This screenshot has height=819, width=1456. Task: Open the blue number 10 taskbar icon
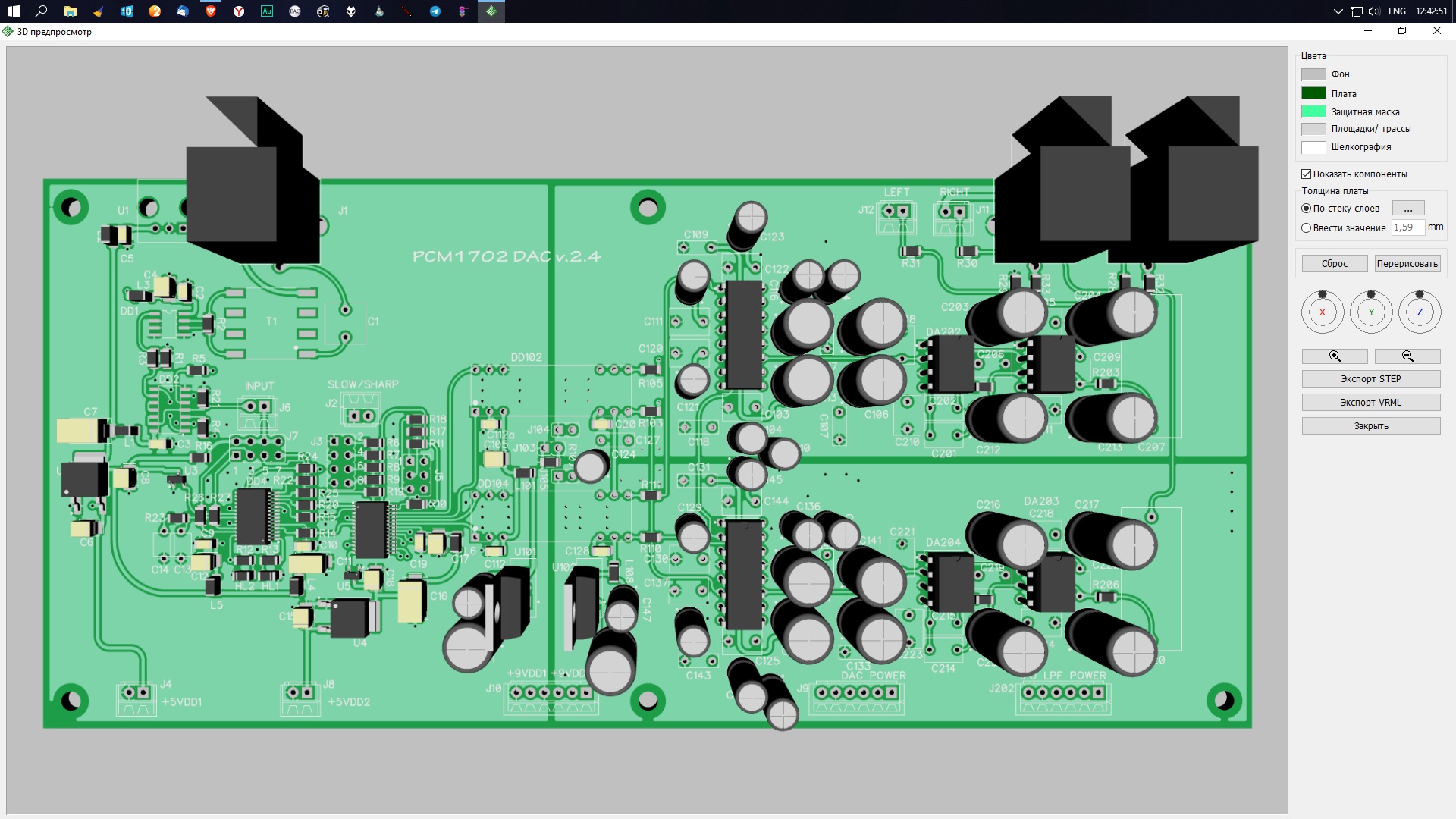tap(127, 11)
